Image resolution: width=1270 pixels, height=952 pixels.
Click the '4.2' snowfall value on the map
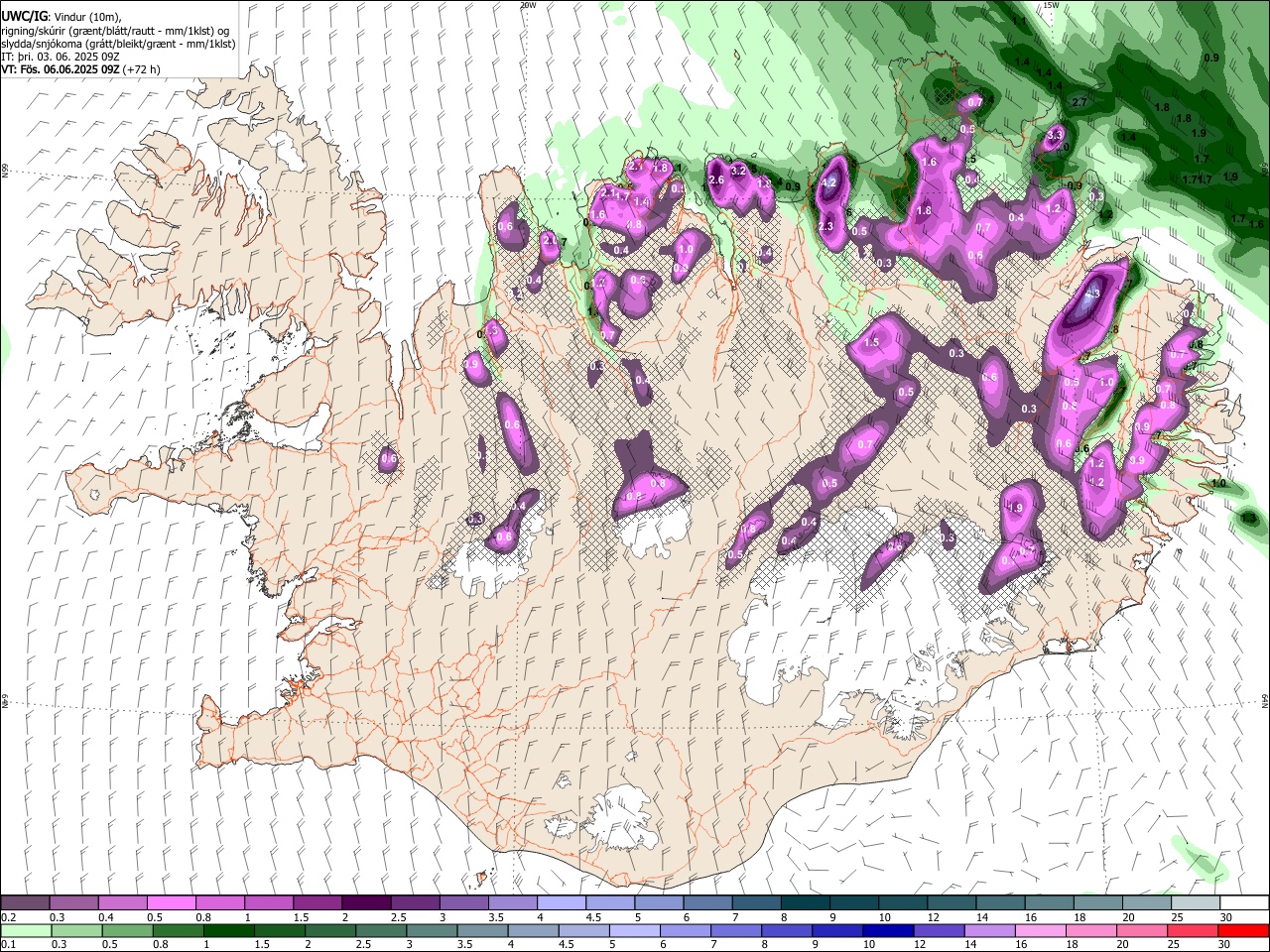pos(829,182)
